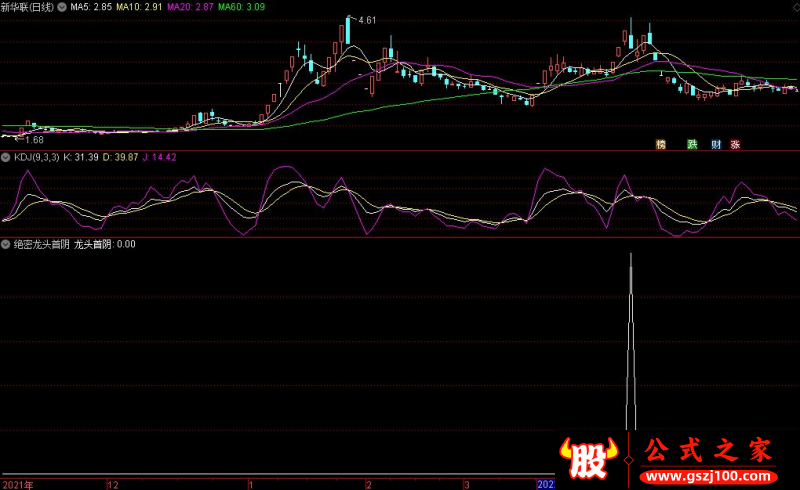
Task: Select the MA10 moving average label
Action: coord(138,7)
